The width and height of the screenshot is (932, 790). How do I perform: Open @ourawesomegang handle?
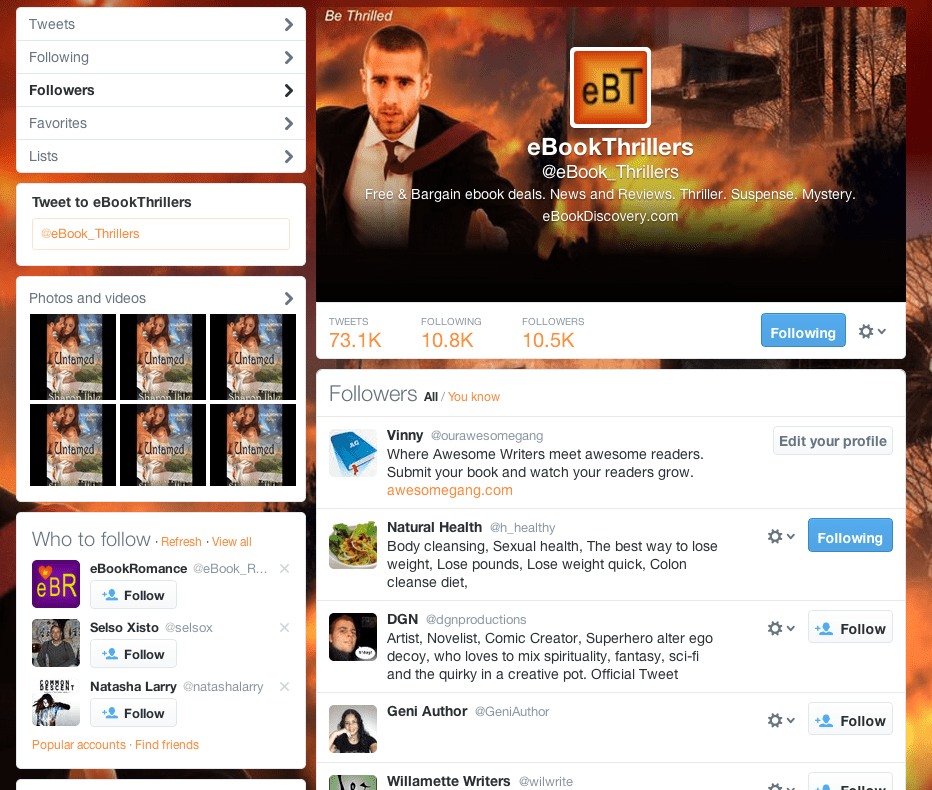tap(487, 436)
